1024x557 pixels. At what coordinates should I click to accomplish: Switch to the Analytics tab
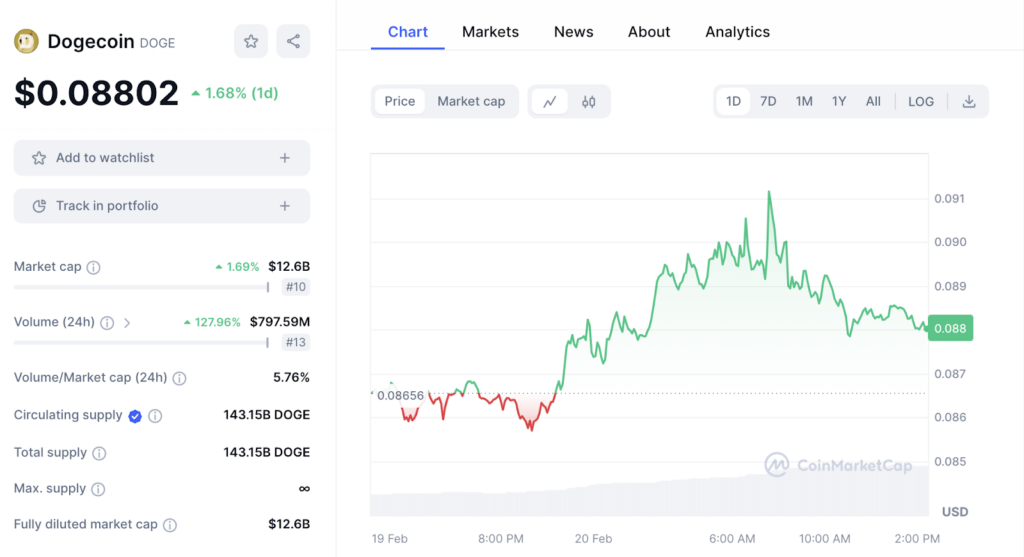tap(737, 32)
